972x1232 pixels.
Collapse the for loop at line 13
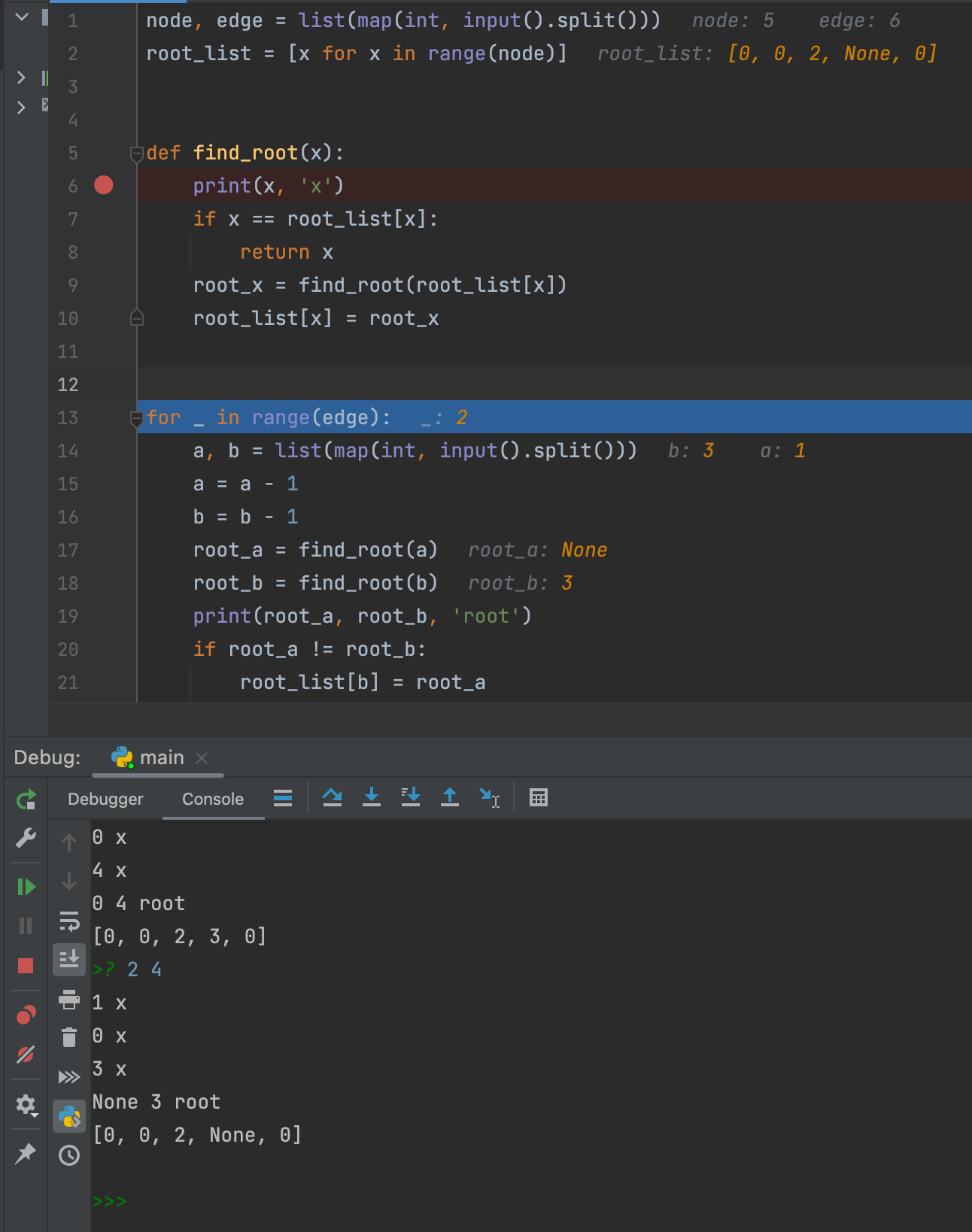pos(137,419)
